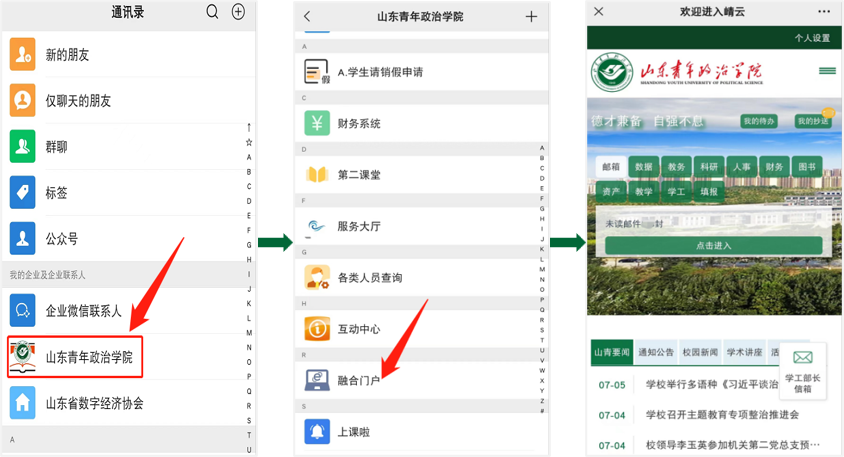Select the 人事 tab

742,167
